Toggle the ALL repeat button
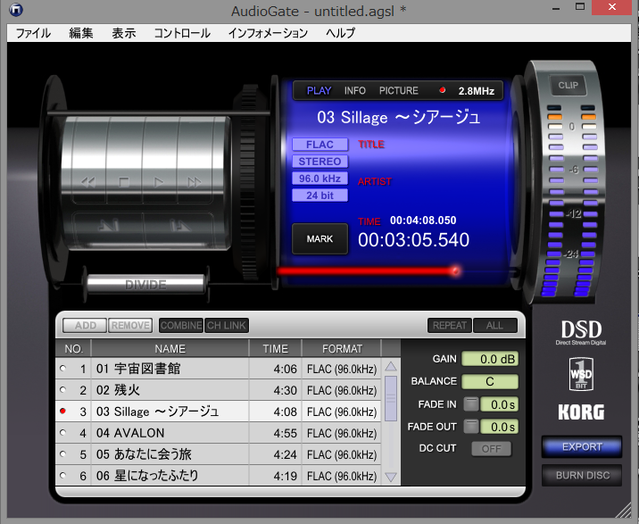The image size is (639, 524). (x=495, y=325)
